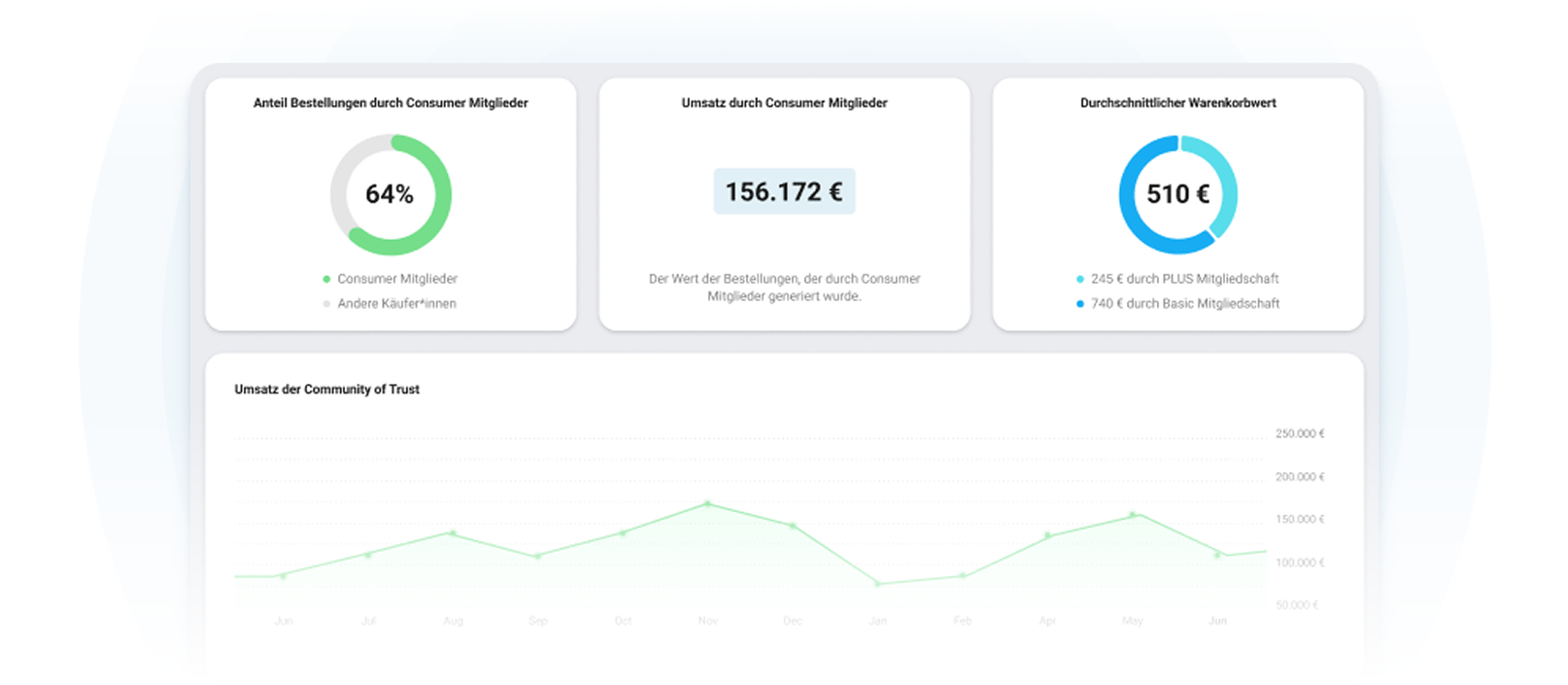This screenshot has width=1568, height=685.
Task: Click the '245 € durch PLUS Mitgliedschaft' legend label
Action: (x=1184, y=279)
